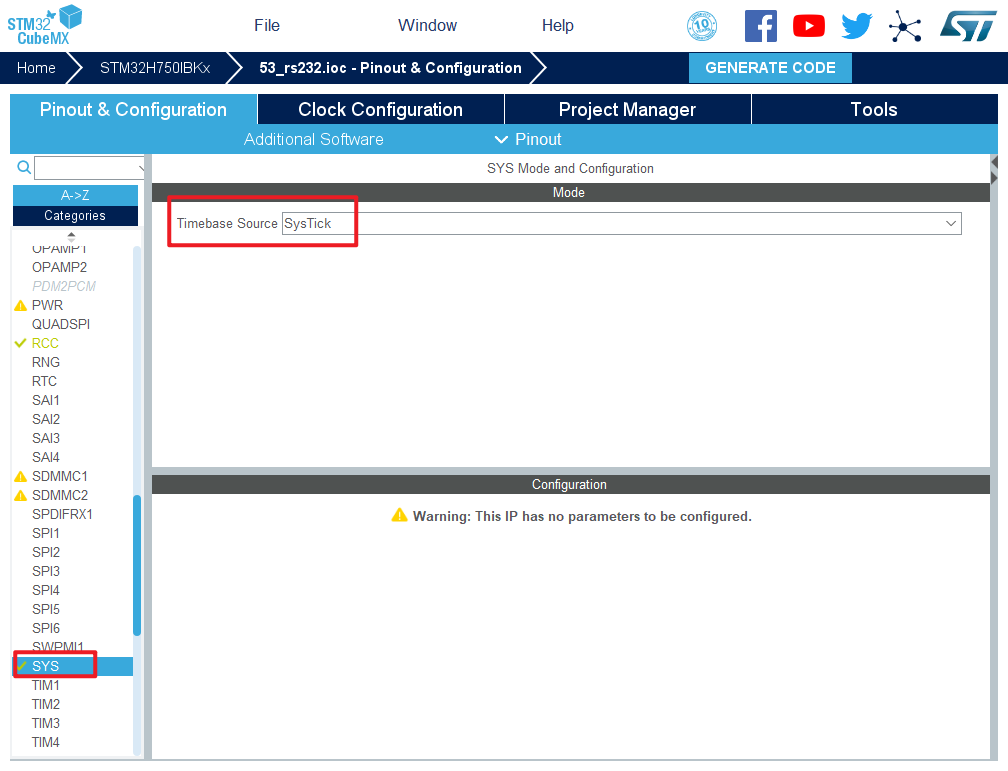Click the STM32CubeMX logo
Viewport: 1008px width, 771px height.
tap(45, 24)
